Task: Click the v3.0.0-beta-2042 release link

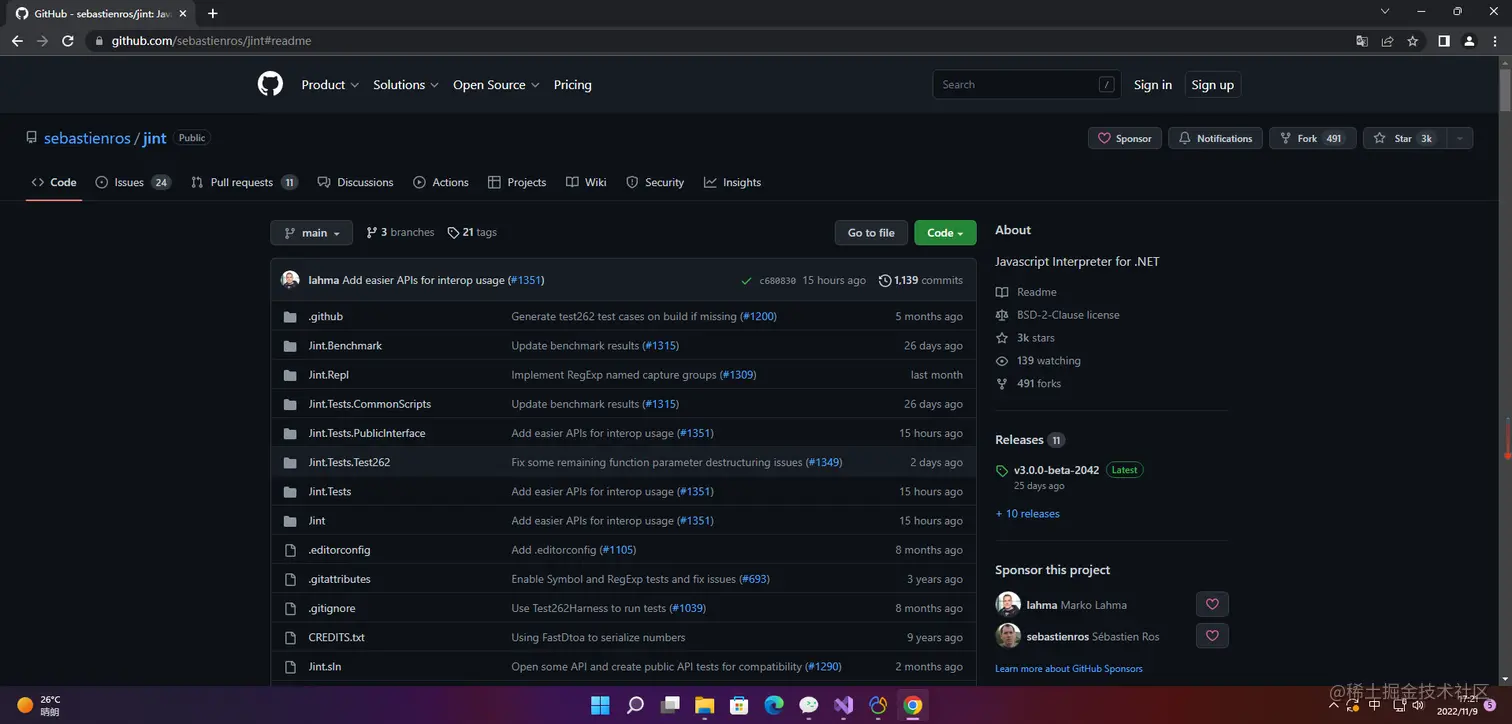Action: click(1056, 470)
